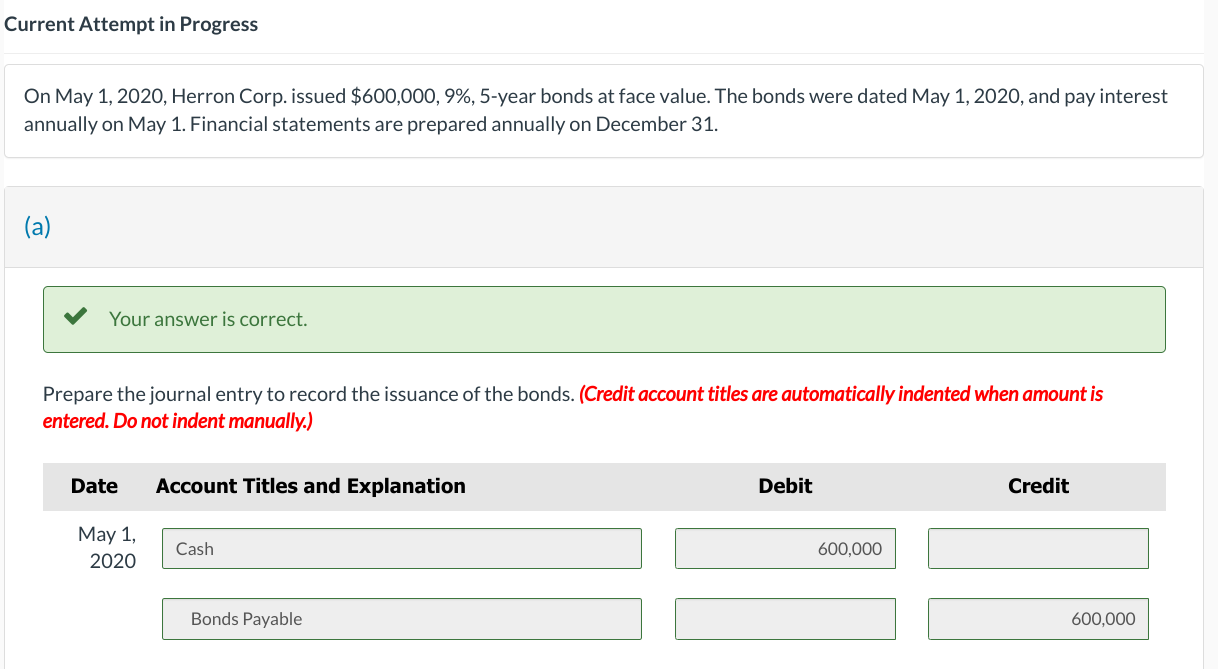Click the empty credit field beside Cash
The image size is (1218, 669).
pyautogui.click(x=1038, y=548)
